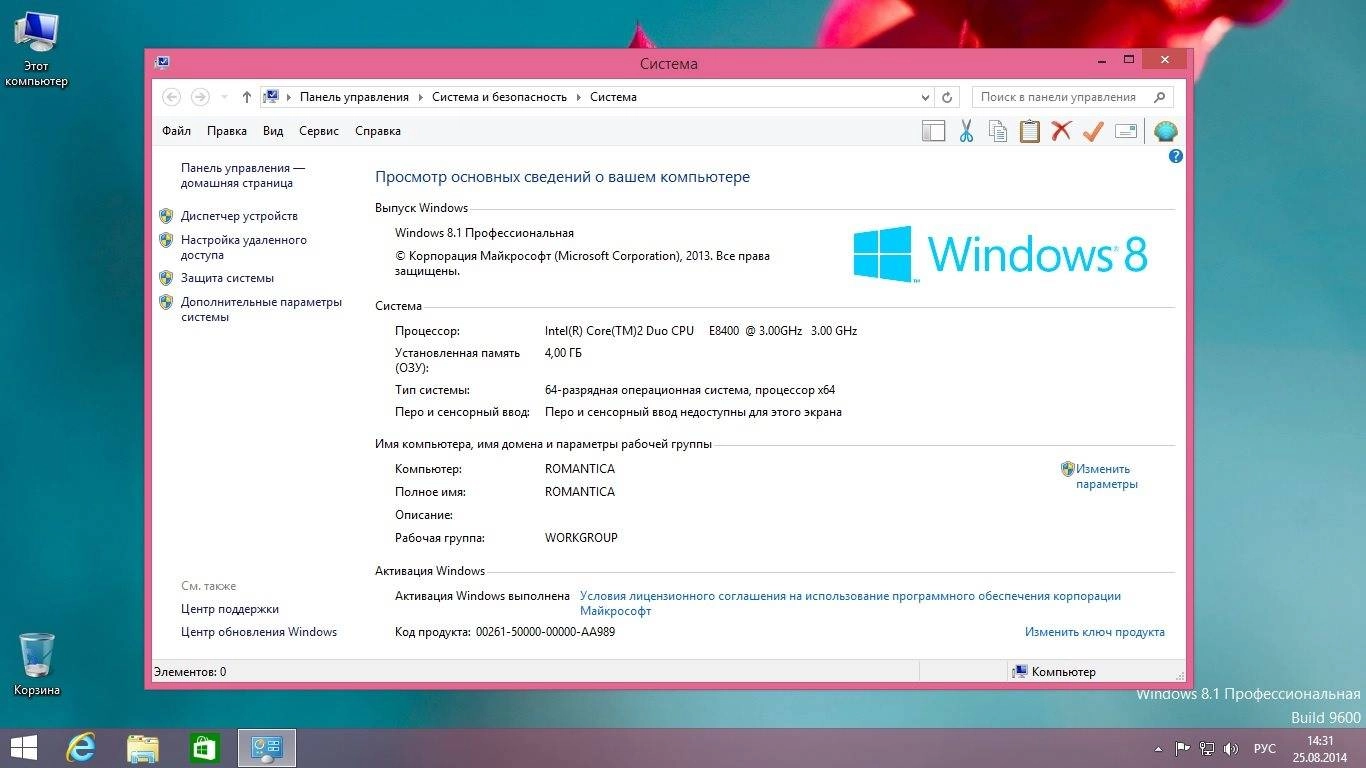Open the Windows Store taskbar icon
The height and width of the screenshot is (768, 1366).
205,747
